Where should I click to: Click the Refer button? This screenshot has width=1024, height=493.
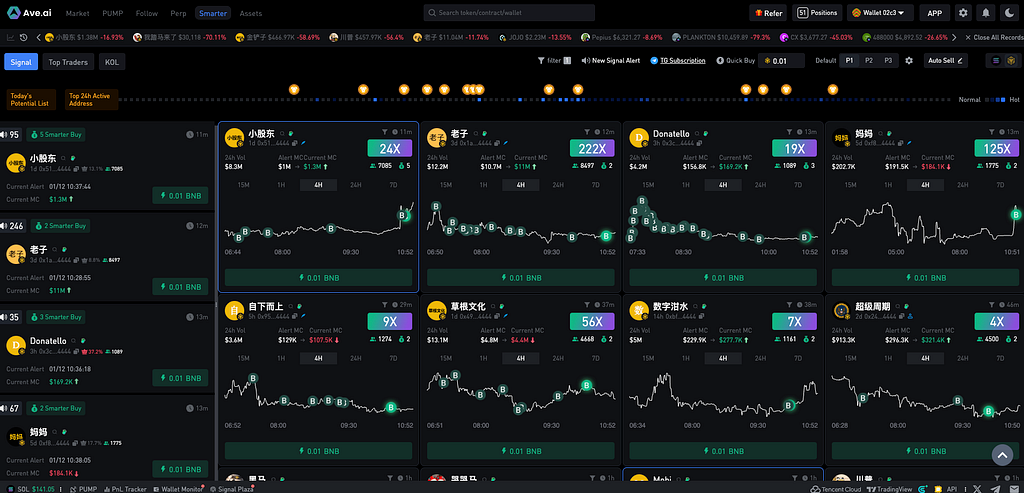coord(768,12)
